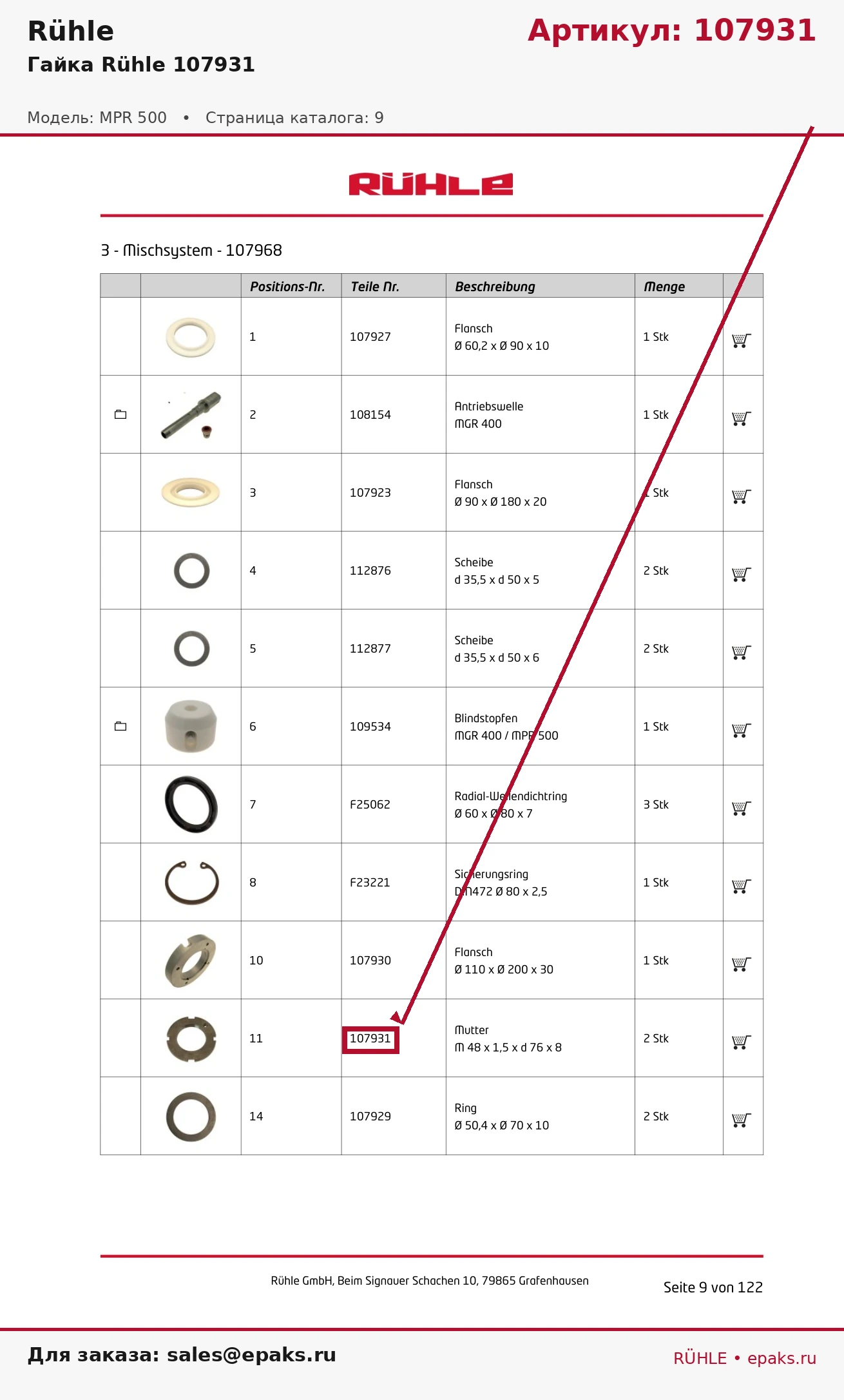844x1400 pixels.
Task: Add Radial-Wellendichtring F25062 to cart
Action: click(x=742, y=808)
